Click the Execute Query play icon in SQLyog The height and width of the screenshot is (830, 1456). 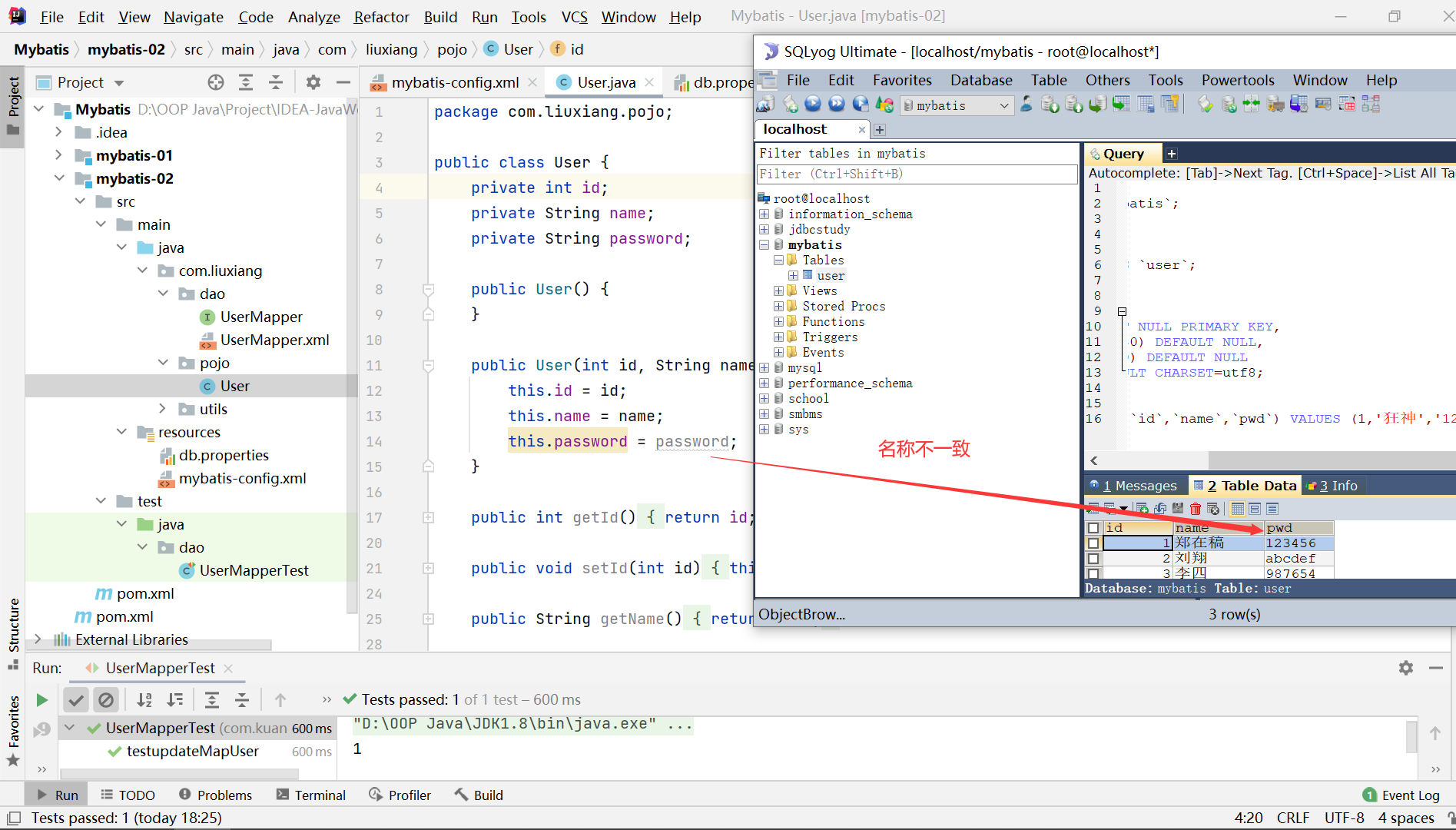tap(813, 105)
